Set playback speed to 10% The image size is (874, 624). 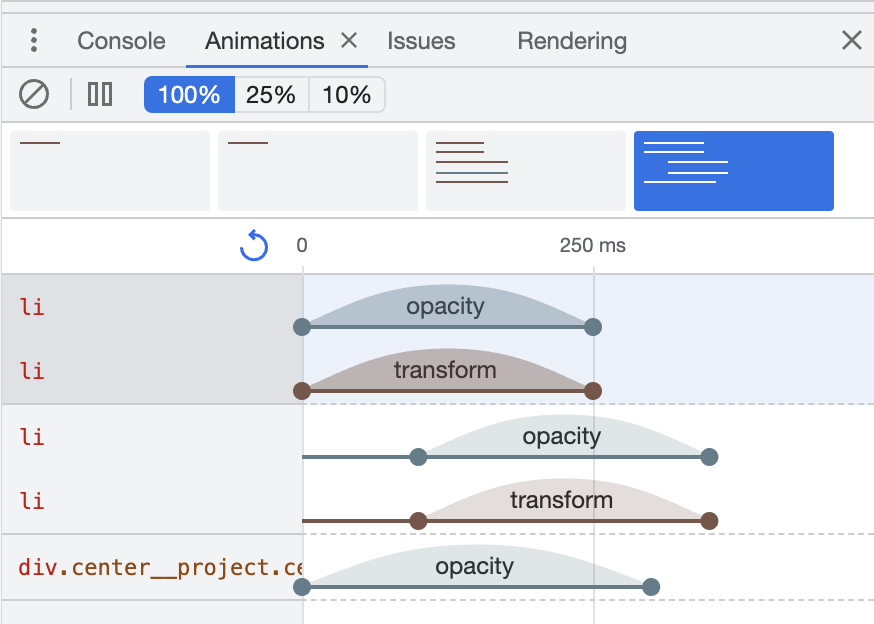click(x=347, y=94)
